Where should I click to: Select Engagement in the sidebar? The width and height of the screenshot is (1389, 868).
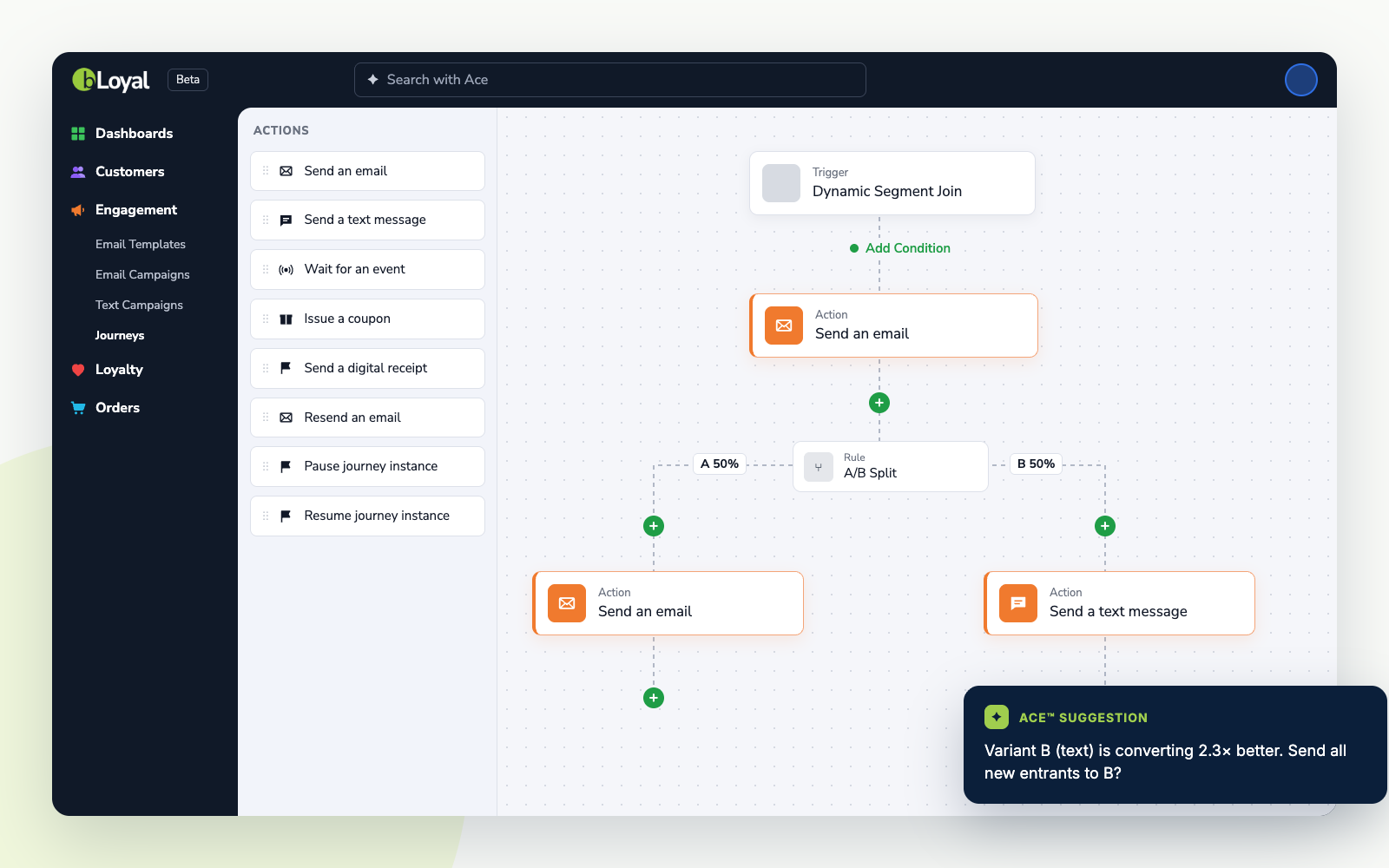[x=135, y=210]
